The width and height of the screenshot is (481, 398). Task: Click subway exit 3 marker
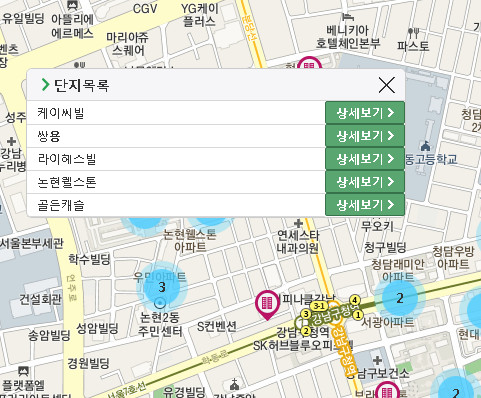[306, 314]
